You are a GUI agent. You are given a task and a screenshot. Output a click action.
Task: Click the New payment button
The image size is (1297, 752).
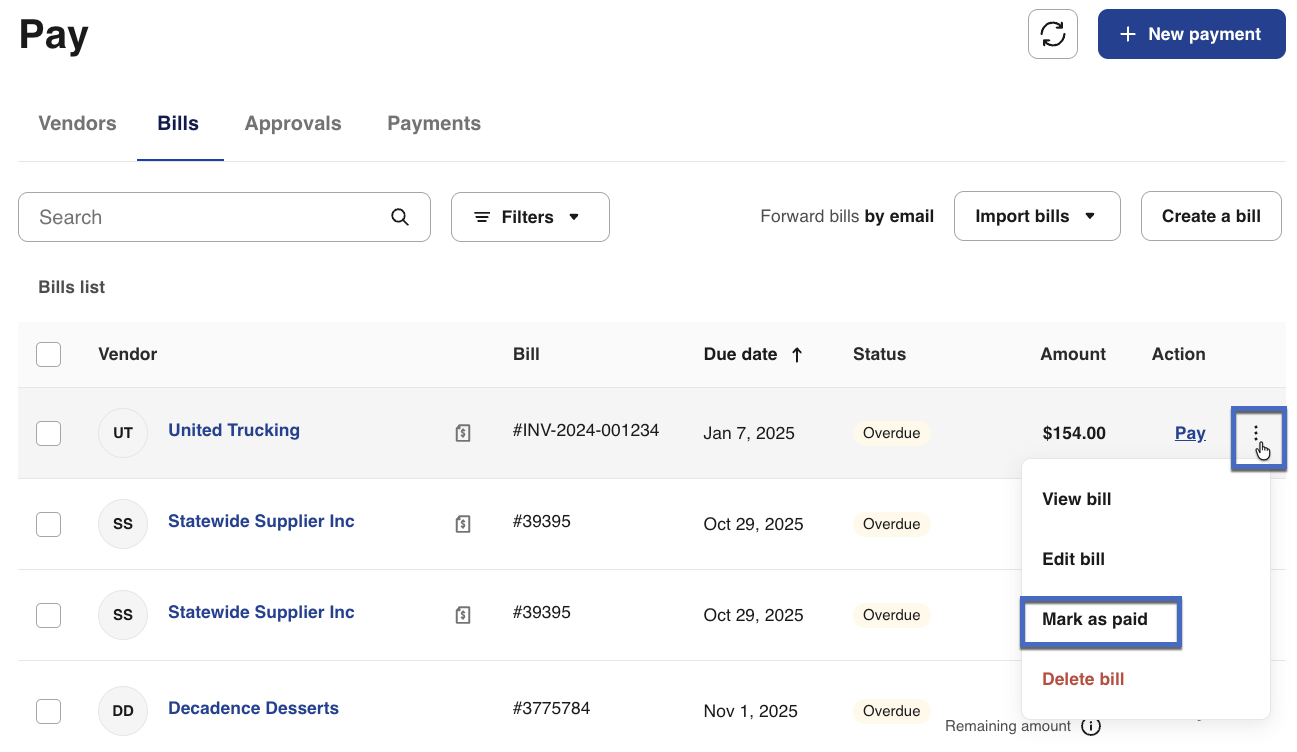pyautogui.click(x=1191, y=34)
